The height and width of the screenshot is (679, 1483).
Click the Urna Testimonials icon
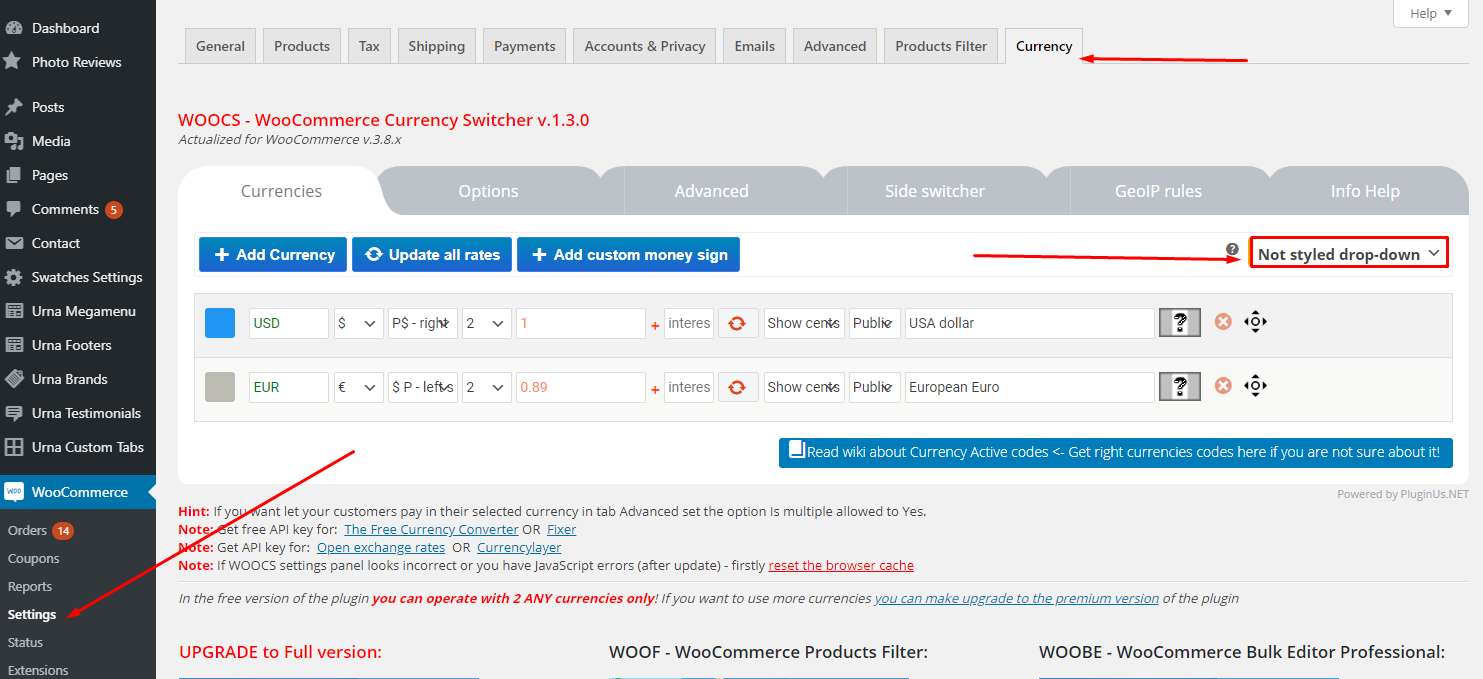pyautogui.click(x=13, y=413)
